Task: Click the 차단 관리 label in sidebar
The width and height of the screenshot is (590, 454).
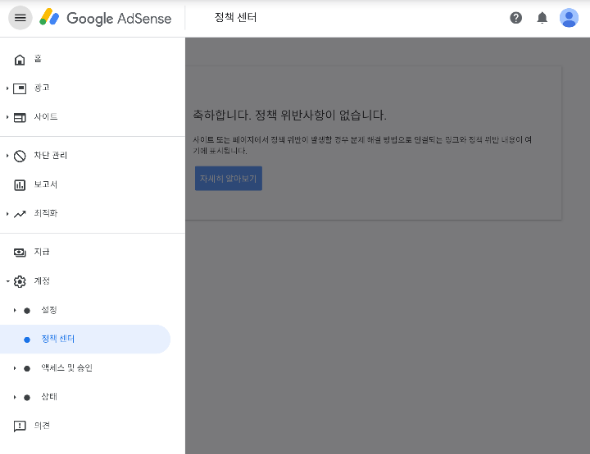Action: click(50, 155)
